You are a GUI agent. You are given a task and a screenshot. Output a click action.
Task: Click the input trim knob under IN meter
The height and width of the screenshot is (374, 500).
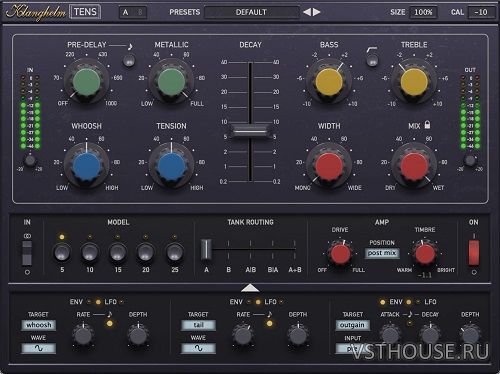click(30, 161)
